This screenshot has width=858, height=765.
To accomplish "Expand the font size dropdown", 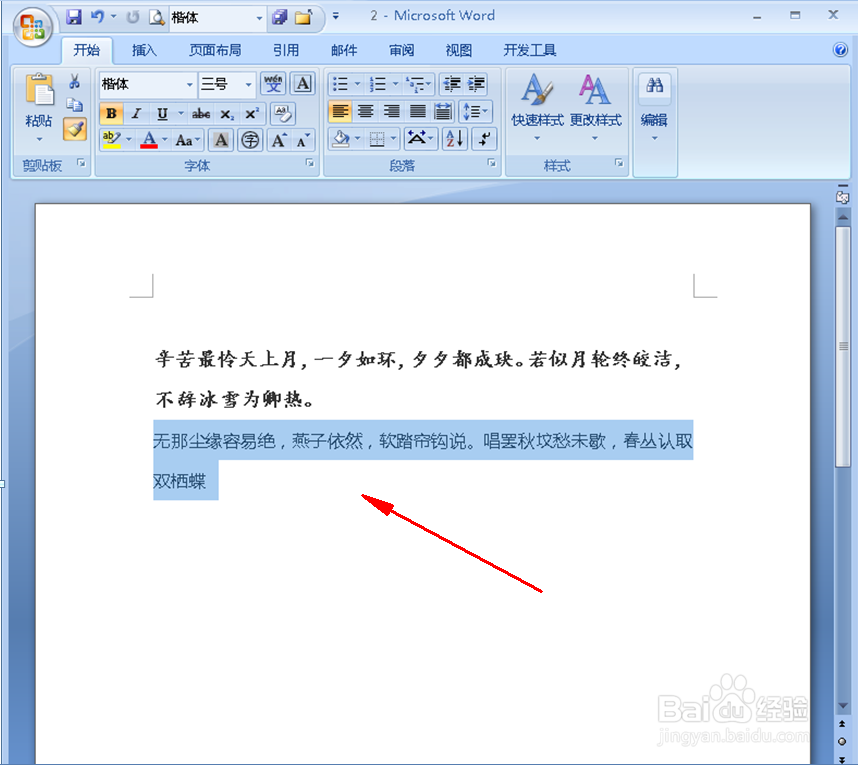I will coord(247,84).
